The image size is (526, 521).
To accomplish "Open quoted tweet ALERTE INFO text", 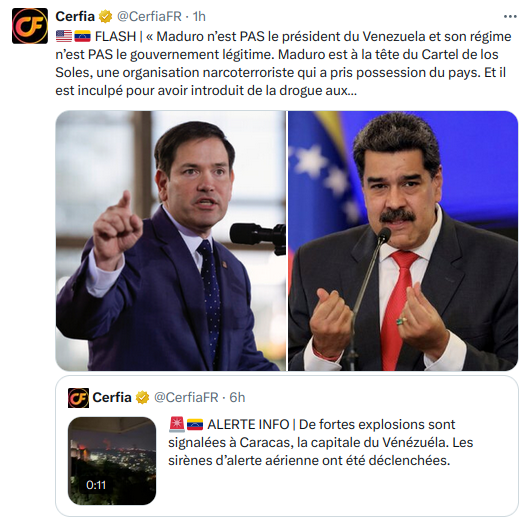I will pyautogui.click(x=320, y=442).
